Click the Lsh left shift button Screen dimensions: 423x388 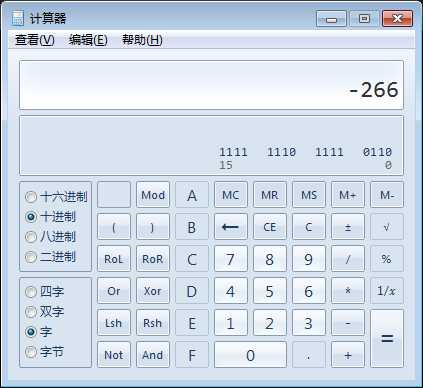point(114,323)
